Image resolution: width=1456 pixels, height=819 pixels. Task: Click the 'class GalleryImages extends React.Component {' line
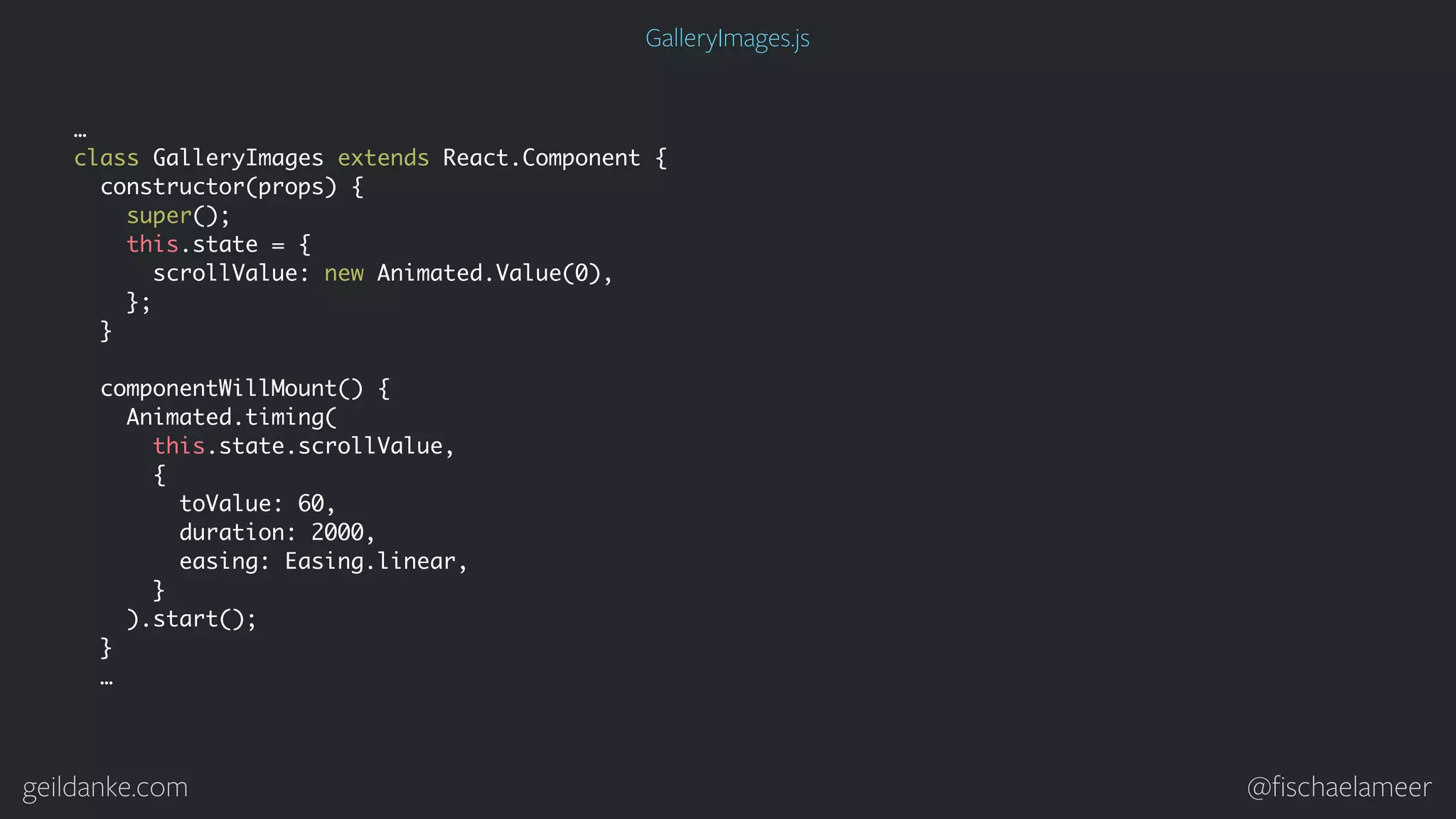[370, 158]
